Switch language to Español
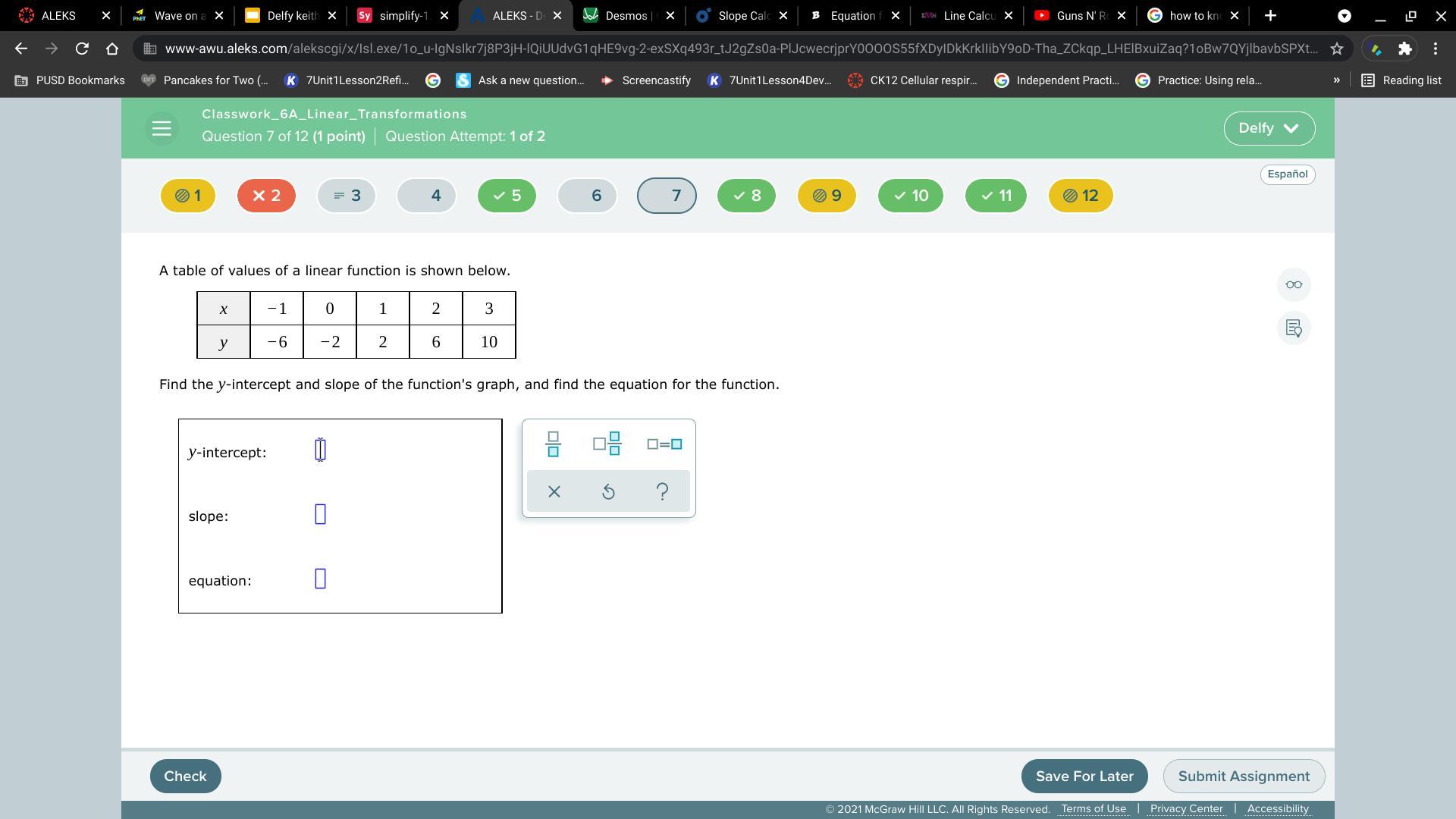 1287,174
